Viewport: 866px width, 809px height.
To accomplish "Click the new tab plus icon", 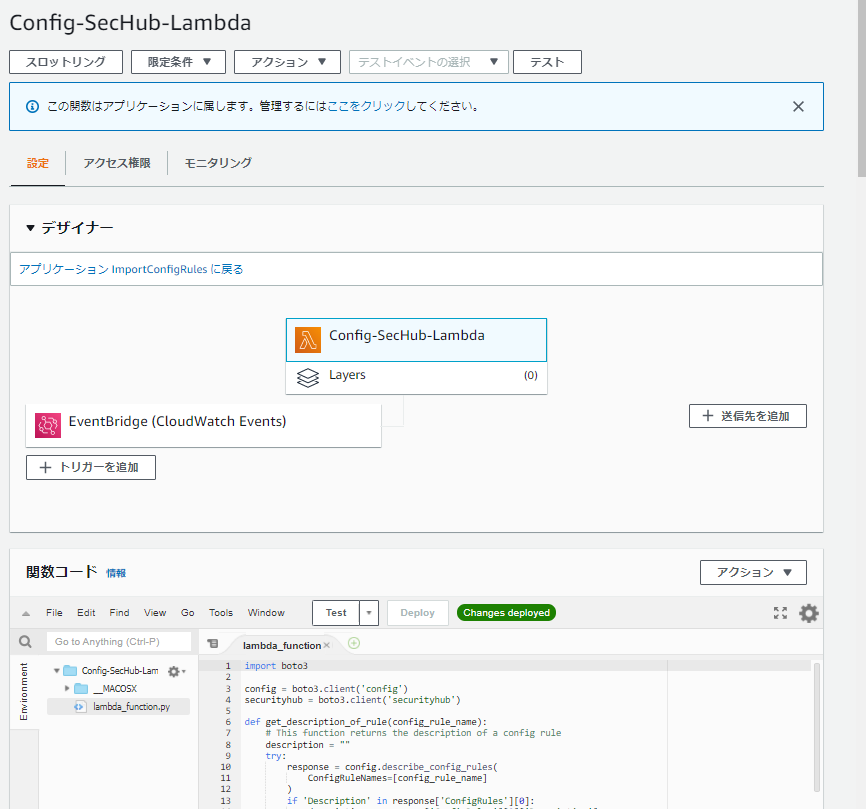I will (354, 643).
